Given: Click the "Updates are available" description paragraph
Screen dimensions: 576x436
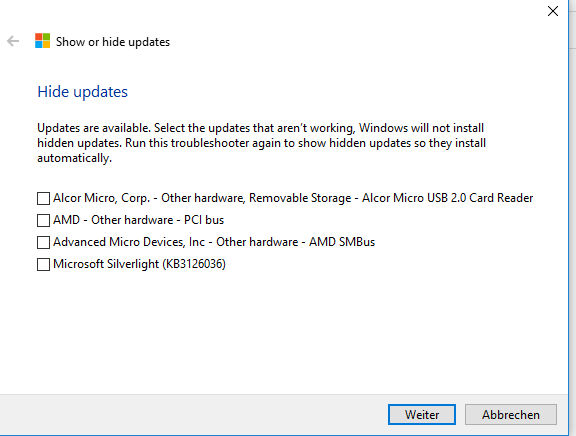Looking at the screenshot, I should click(x=262, y=143).
